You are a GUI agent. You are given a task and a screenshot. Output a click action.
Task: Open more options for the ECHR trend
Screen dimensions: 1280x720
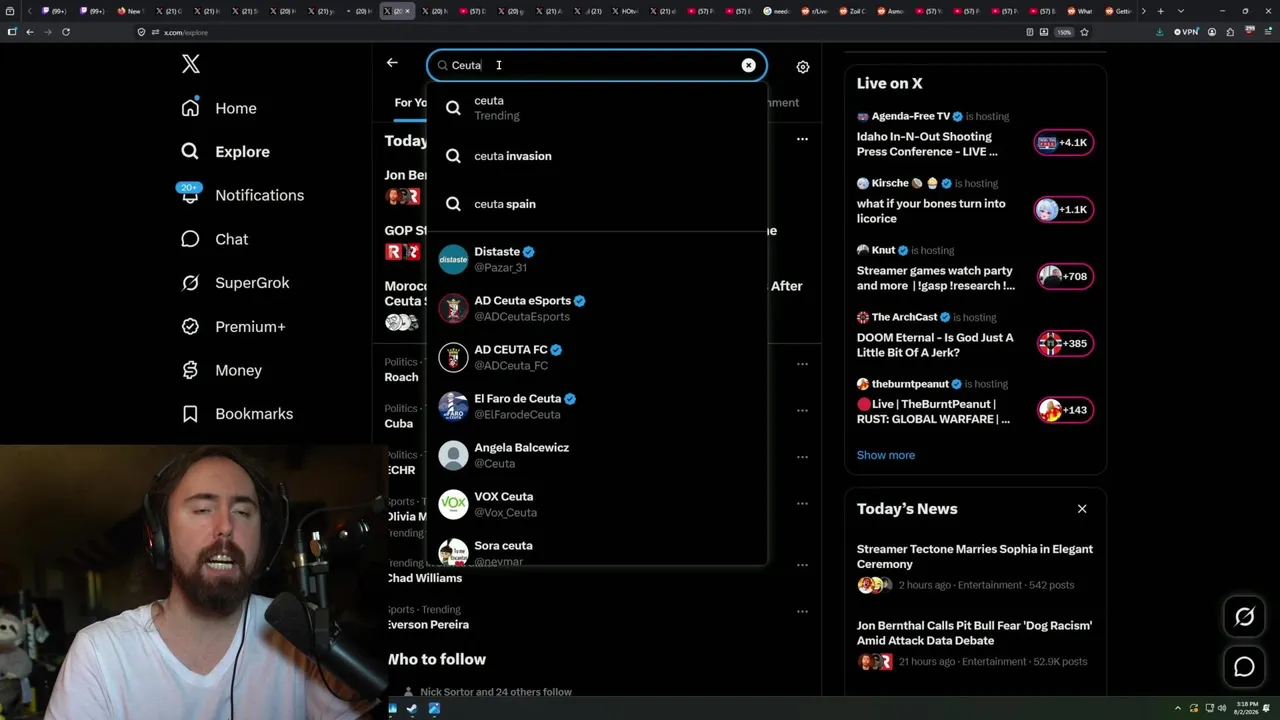coord(802,457)
